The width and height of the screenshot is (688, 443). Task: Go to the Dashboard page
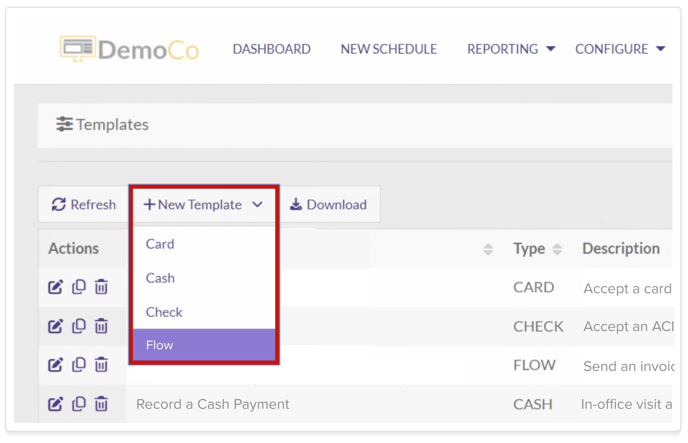click(x=271, y=49)
